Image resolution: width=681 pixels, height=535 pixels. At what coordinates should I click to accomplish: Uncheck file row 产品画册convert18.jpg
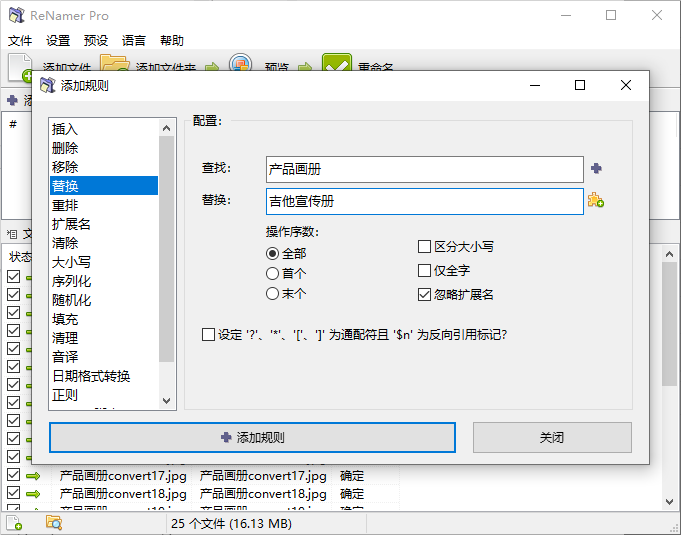click(x=13, y=493)
